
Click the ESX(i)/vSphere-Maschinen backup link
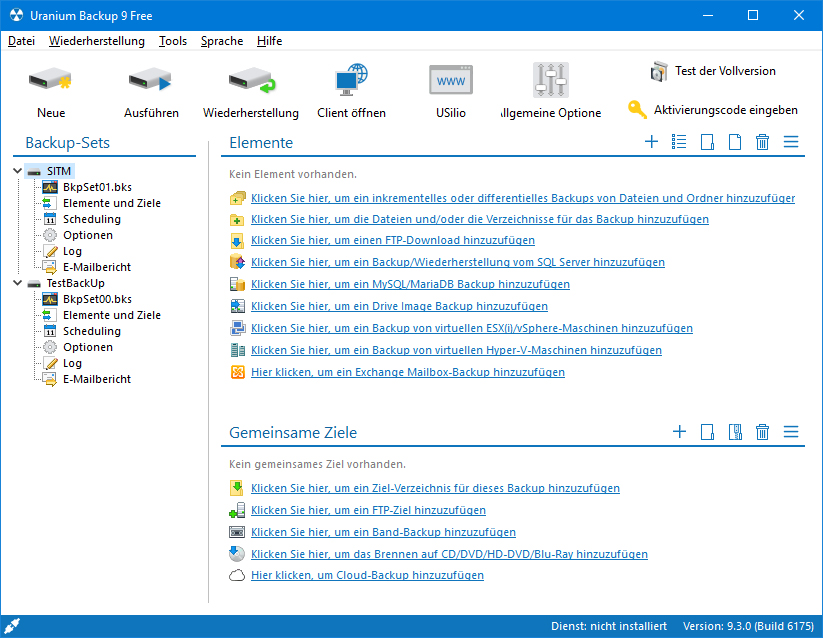point(472,328)
